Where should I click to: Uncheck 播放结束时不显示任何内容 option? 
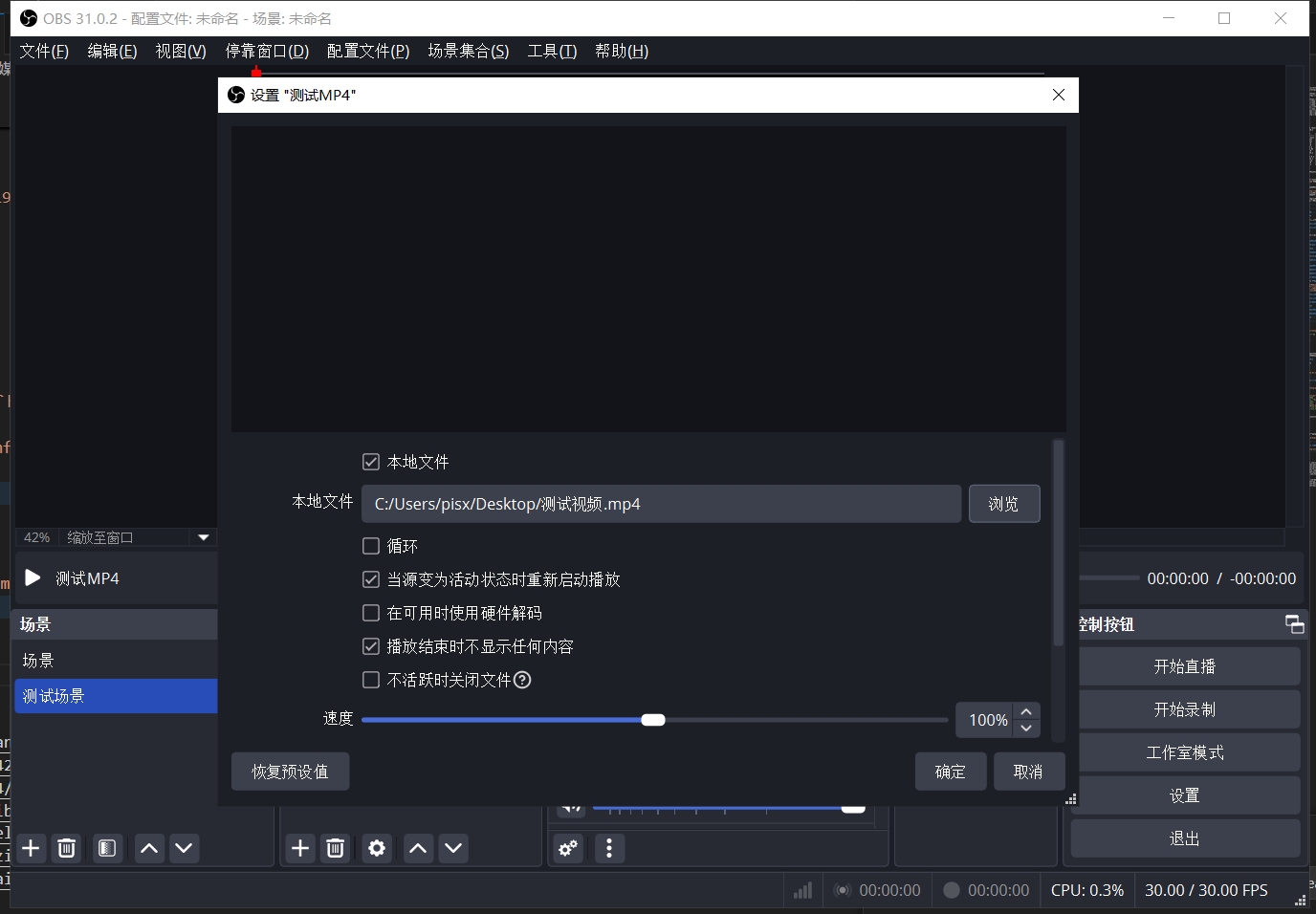point(371,646)
